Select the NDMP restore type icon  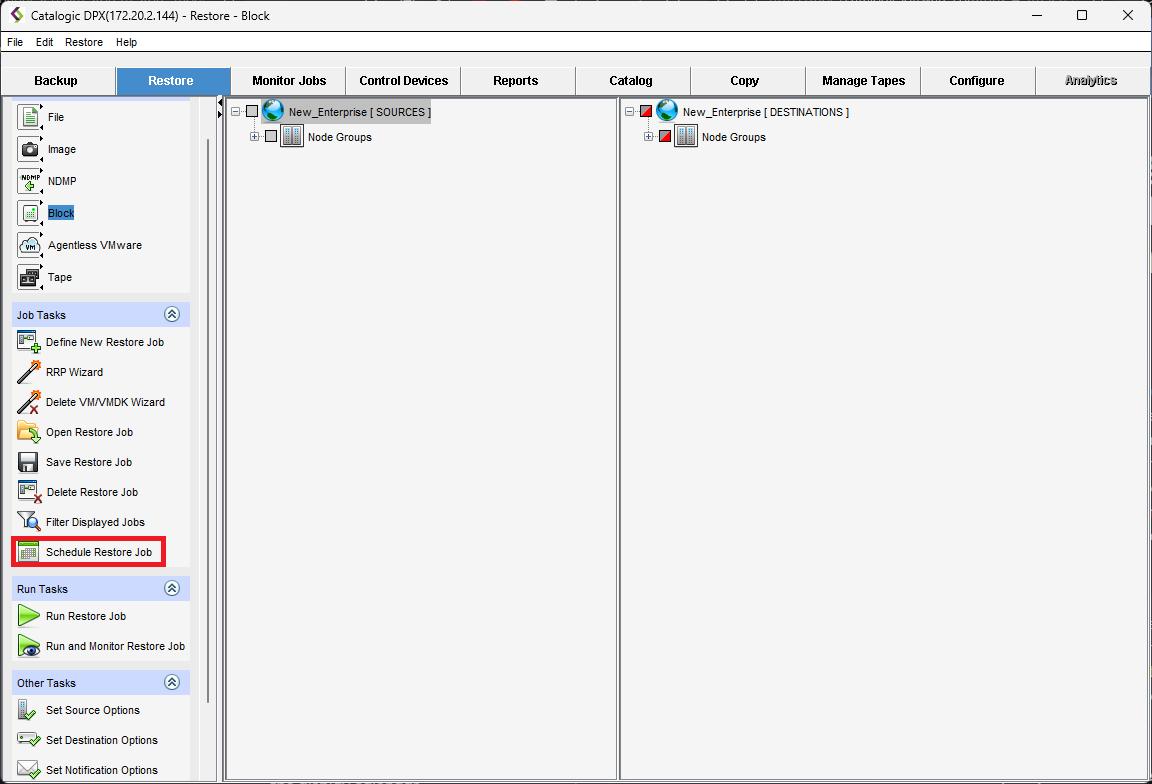(30, 181)
